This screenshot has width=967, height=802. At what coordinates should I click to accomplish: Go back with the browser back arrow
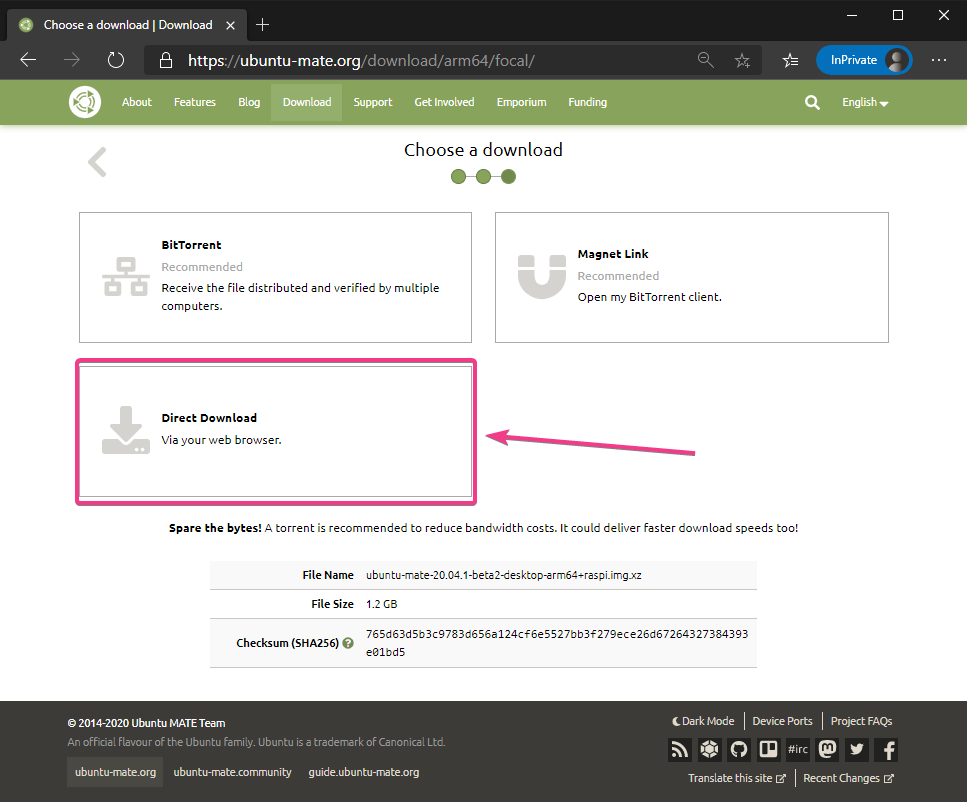coord(28,60)
